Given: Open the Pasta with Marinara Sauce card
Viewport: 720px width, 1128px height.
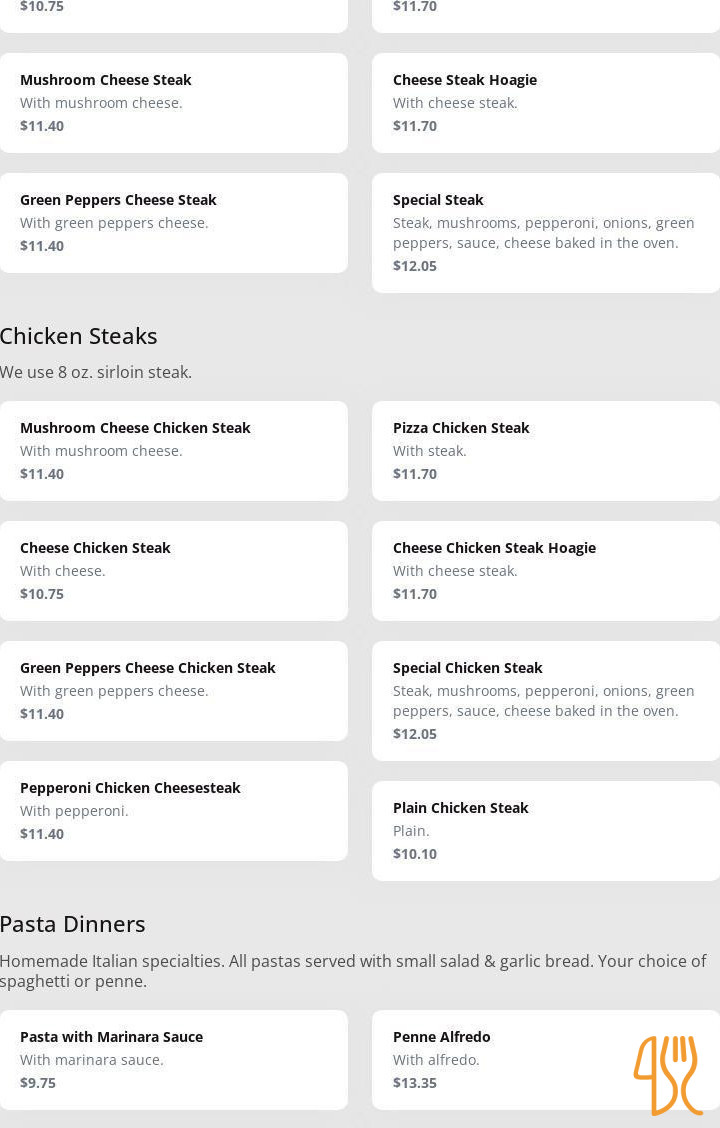Looking at the screenshot, I should 173,1060.
